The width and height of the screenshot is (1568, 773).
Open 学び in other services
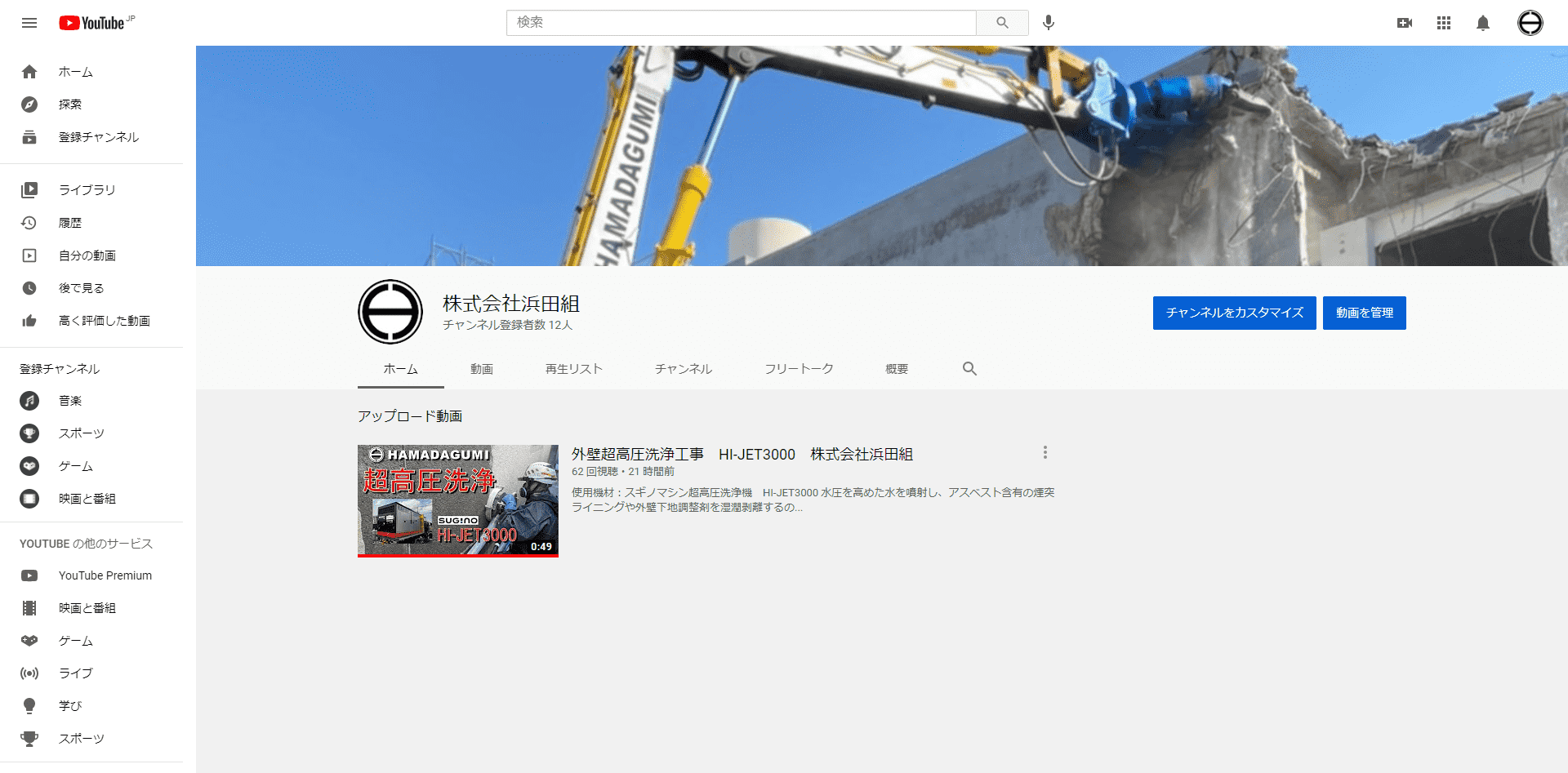coord(91,706)
